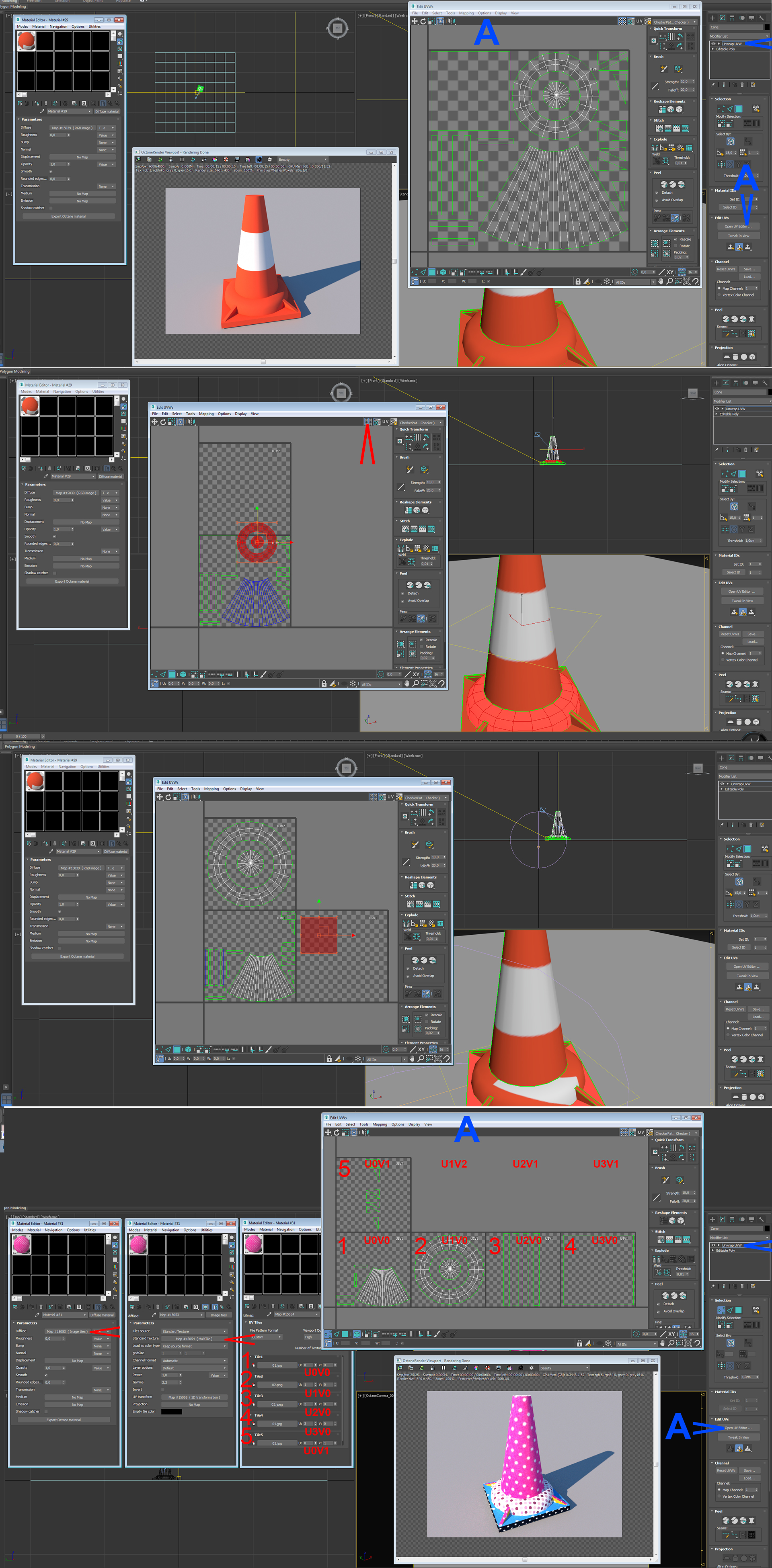The height and width of the screenshot is (1568, 772).
Task: Click the 03.jpeg file field in Tile3
Action: click(x=277, y=1404)
